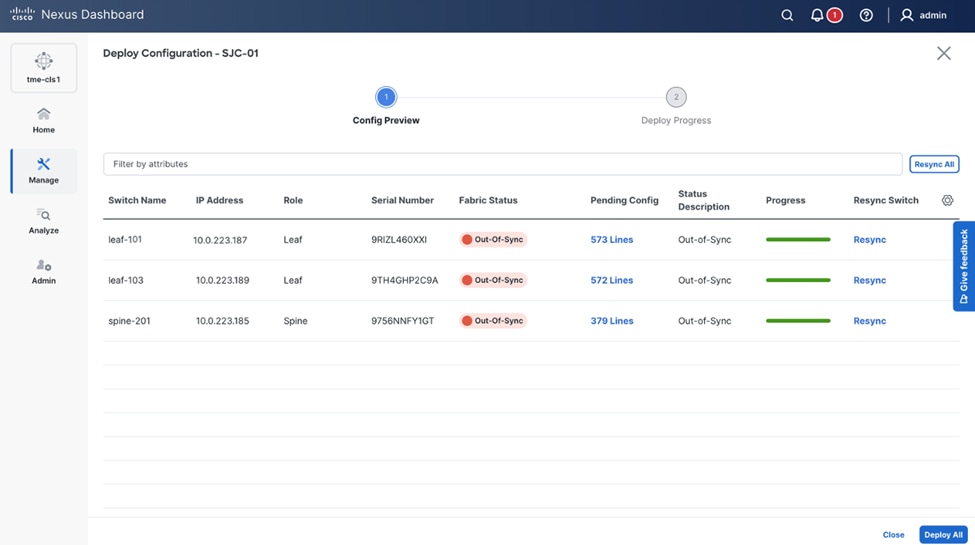Image resolution: width=975 pixels, height=545 pixels.
Task: Click the leaf-103 progress bar
Action: 798,280
